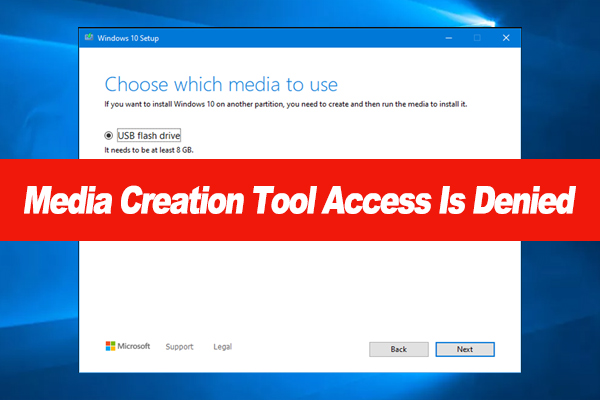This screenshot has width=600, height=400.
Task: Go back with the Back button
Action: tap(398, 349)
